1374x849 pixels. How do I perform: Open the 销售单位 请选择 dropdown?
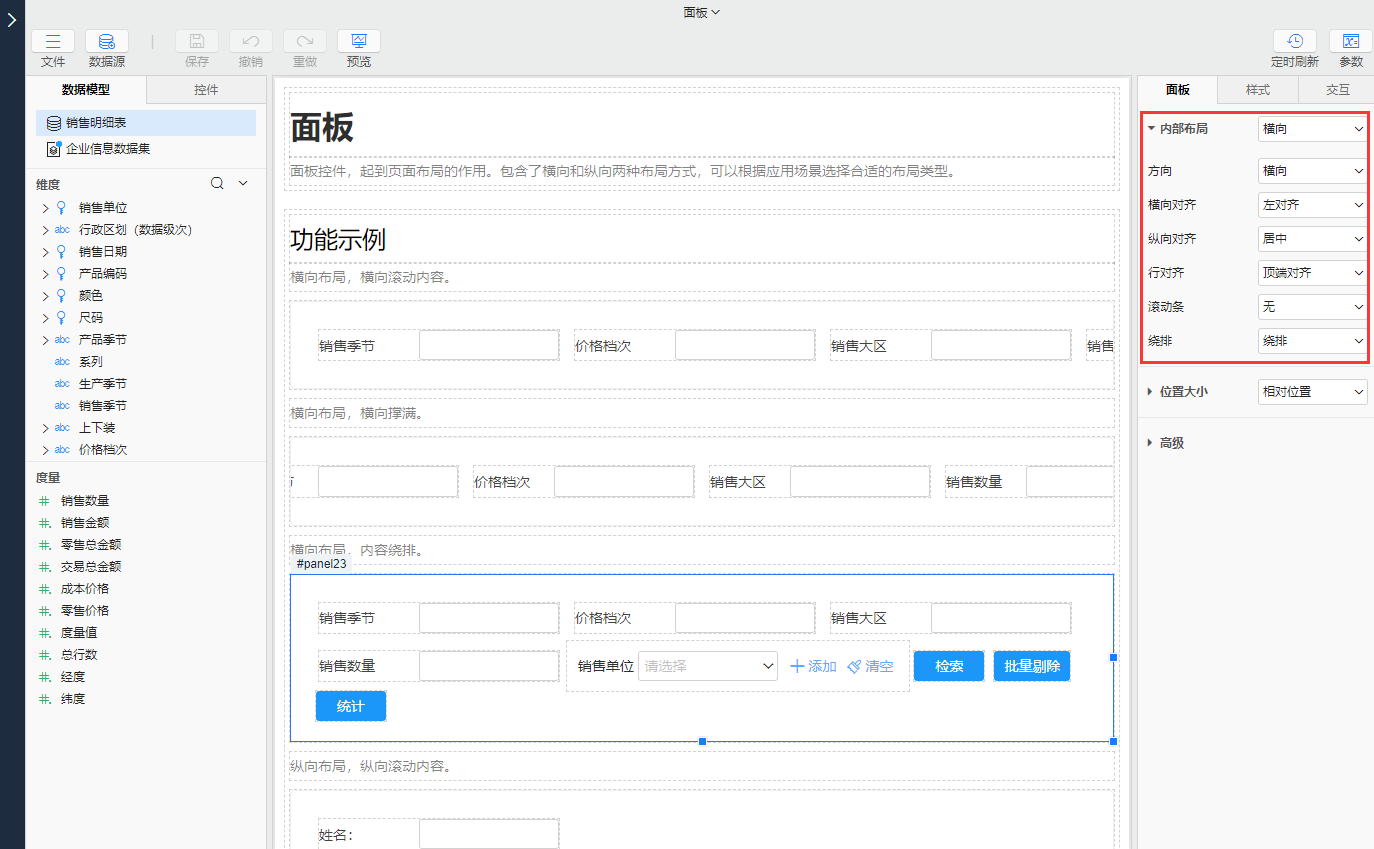[x=707, y=666]
